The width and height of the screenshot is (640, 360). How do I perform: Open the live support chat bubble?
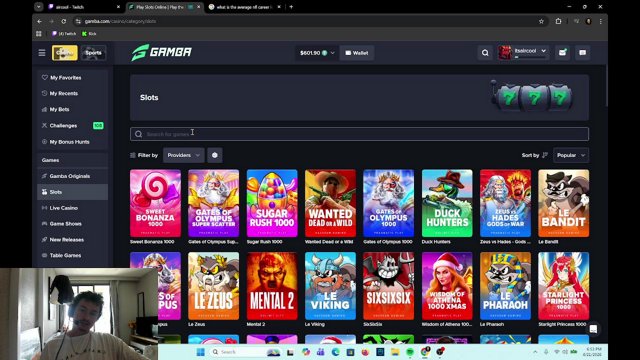[593, 329]
